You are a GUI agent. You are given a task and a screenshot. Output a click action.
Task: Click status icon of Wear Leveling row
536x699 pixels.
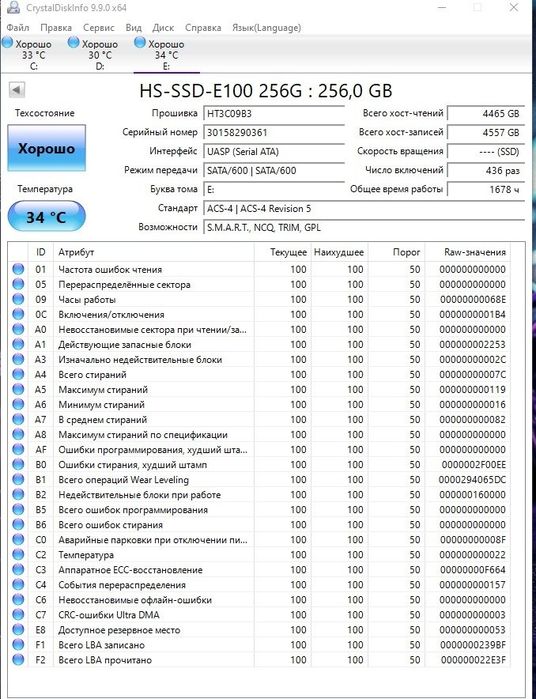point(18,480)
